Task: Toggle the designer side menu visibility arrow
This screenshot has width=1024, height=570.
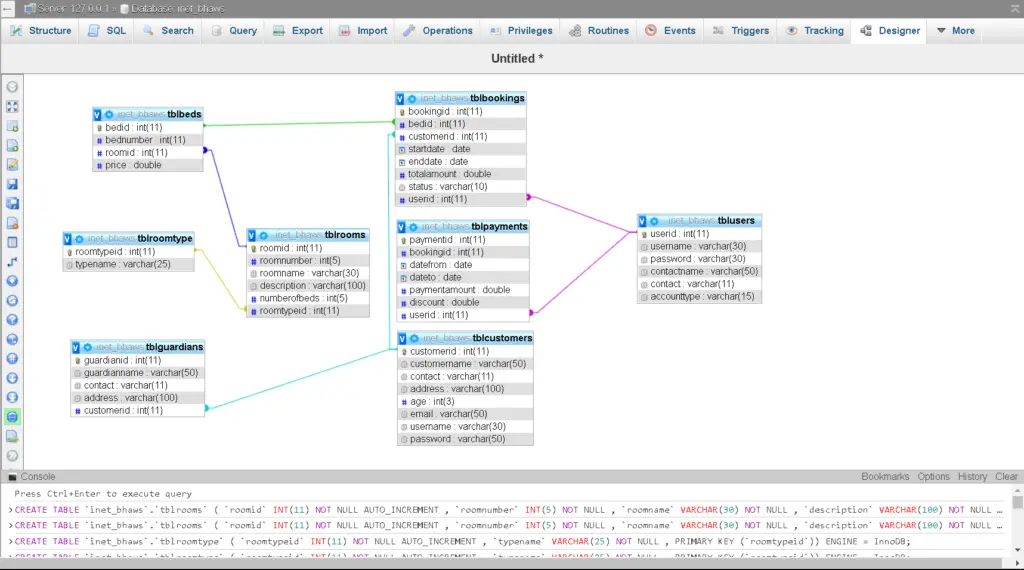Action: 12,87
